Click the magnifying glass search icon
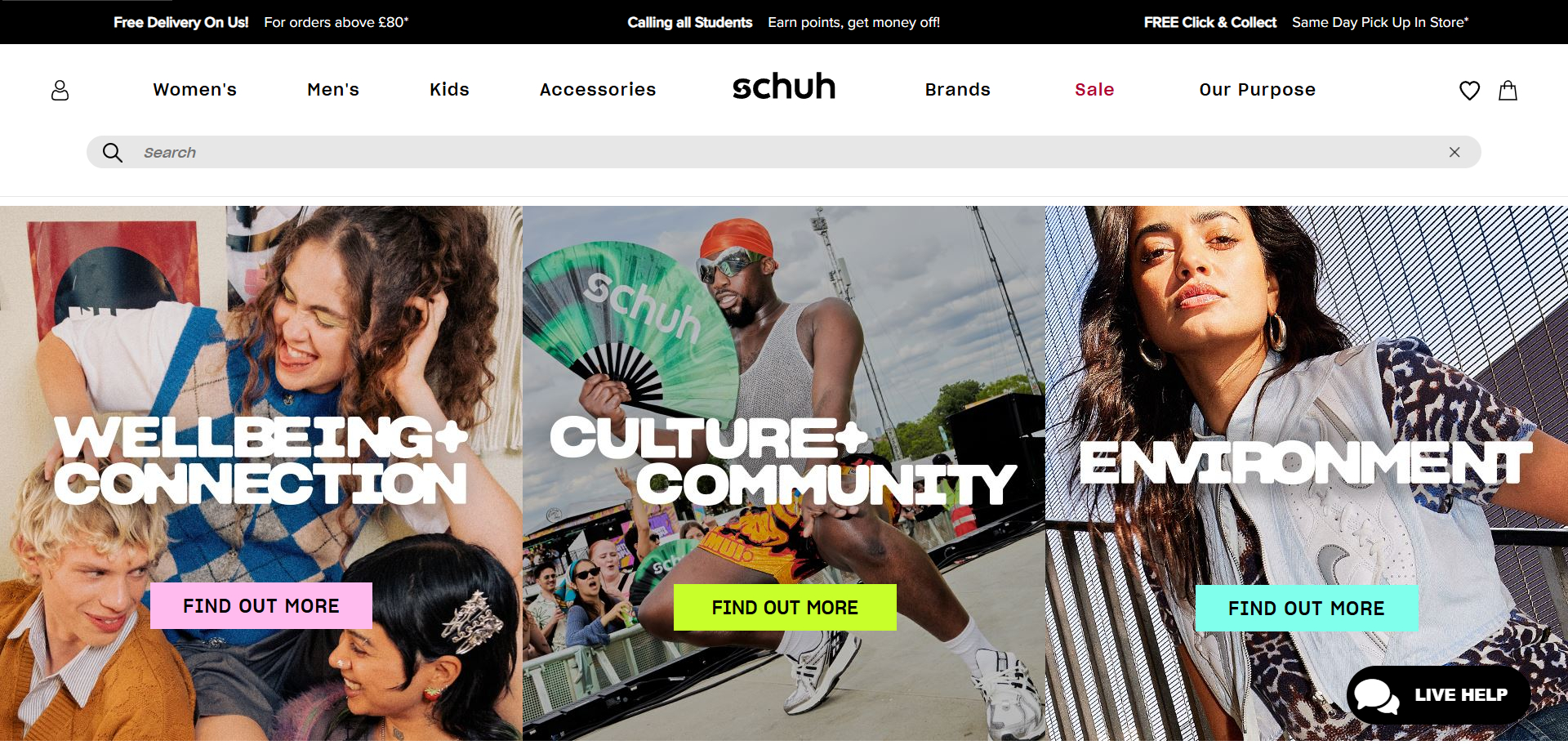Image resolution: width=1568 pixels, height=745 pixels. tap(113, 153)
